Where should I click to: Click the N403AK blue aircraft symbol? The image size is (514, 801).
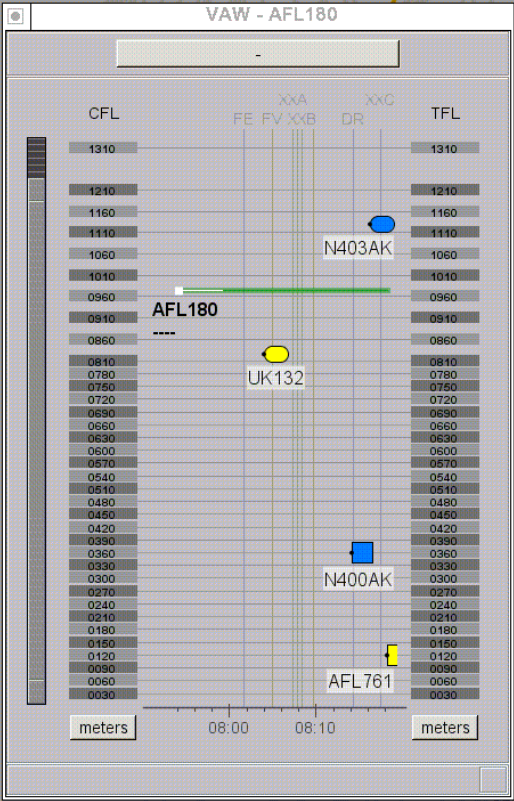(x=382, y=224)
